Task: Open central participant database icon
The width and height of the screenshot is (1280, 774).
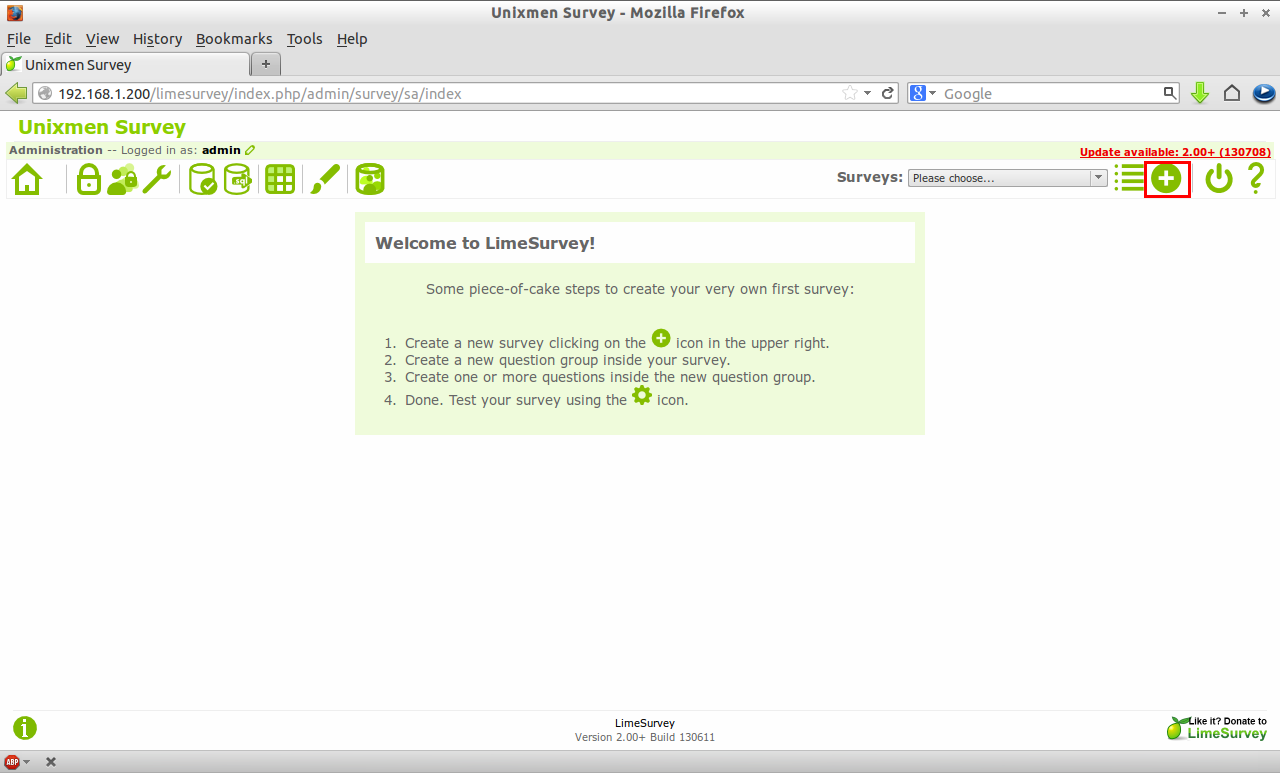Action: click(370, 180)
